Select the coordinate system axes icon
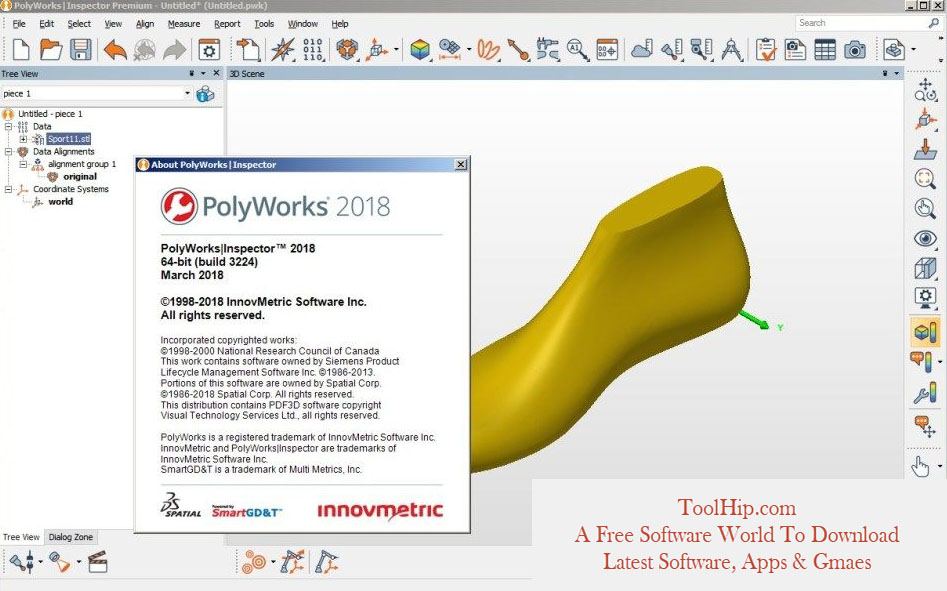This screenshot has width=947, height=591. 377,50
